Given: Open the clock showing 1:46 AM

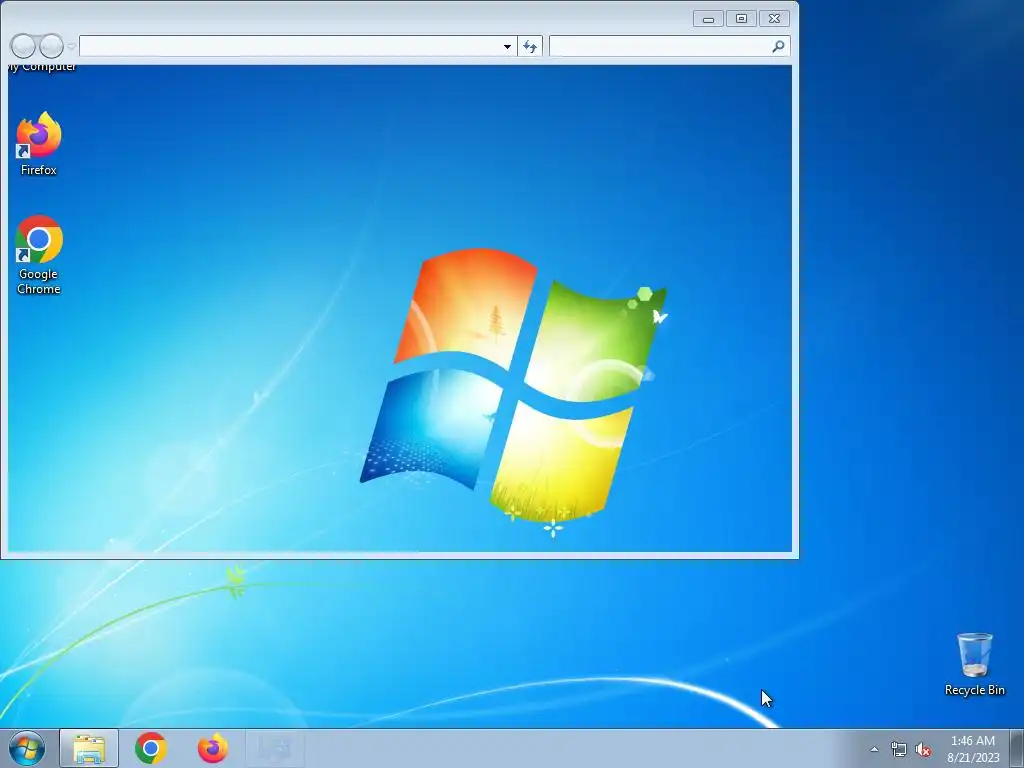Looking at the screenshot, I should 973,749.
